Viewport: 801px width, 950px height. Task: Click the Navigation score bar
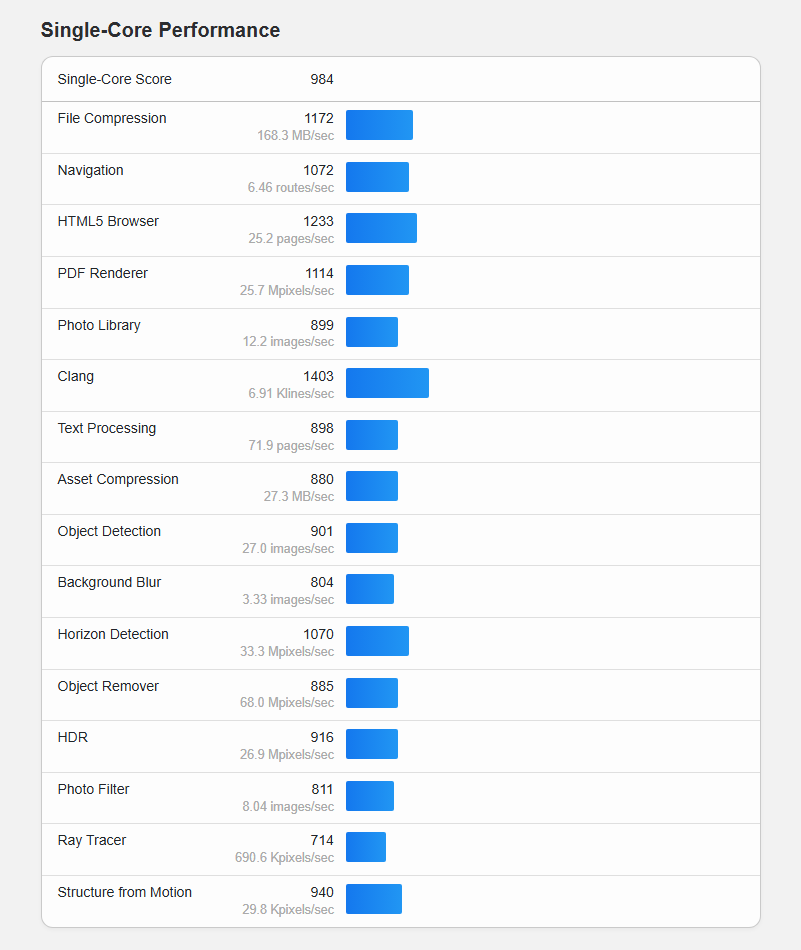pyautogui.click(x=377, y=177)
